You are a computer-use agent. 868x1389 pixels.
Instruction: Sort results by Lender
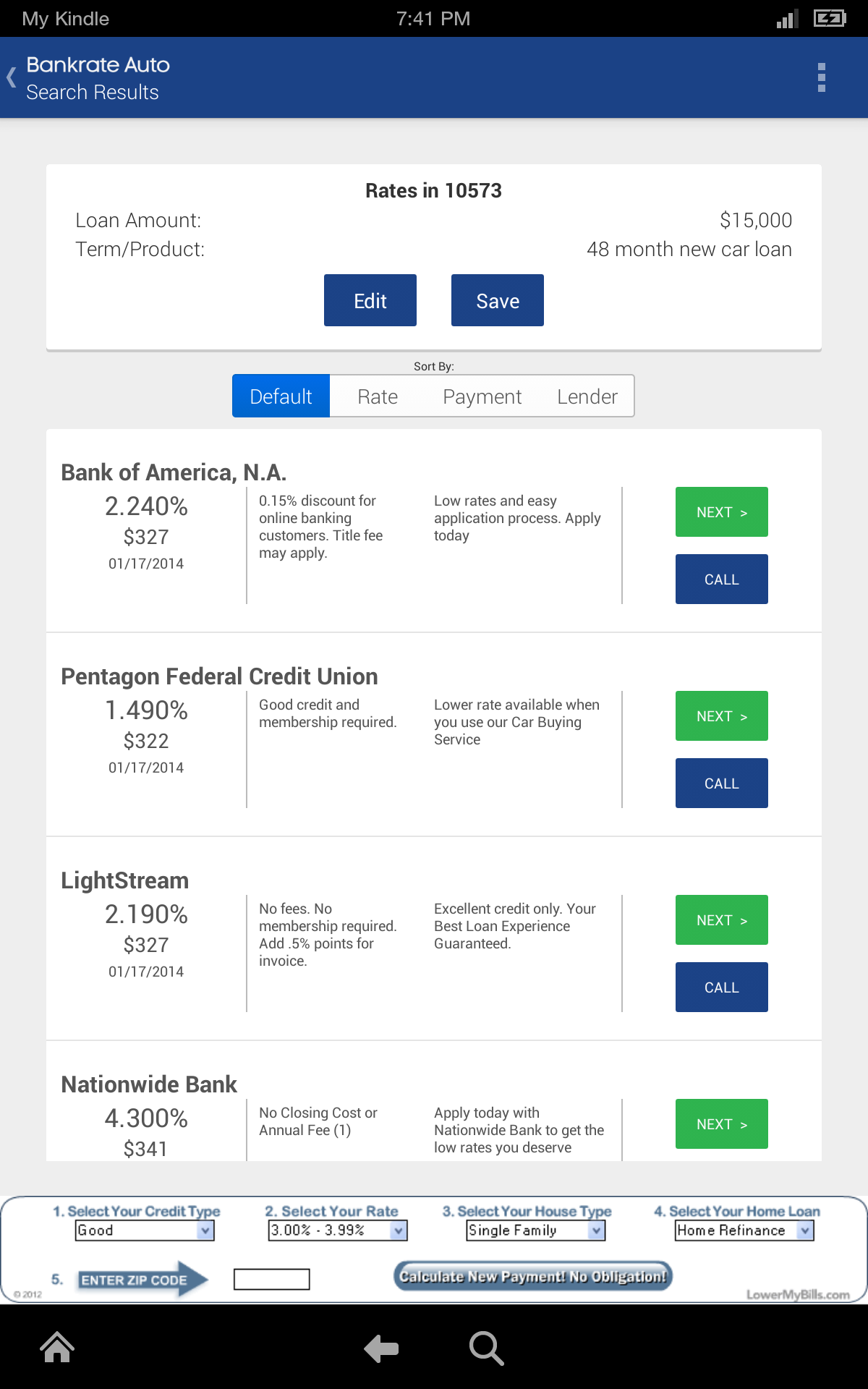click(587, 396)
